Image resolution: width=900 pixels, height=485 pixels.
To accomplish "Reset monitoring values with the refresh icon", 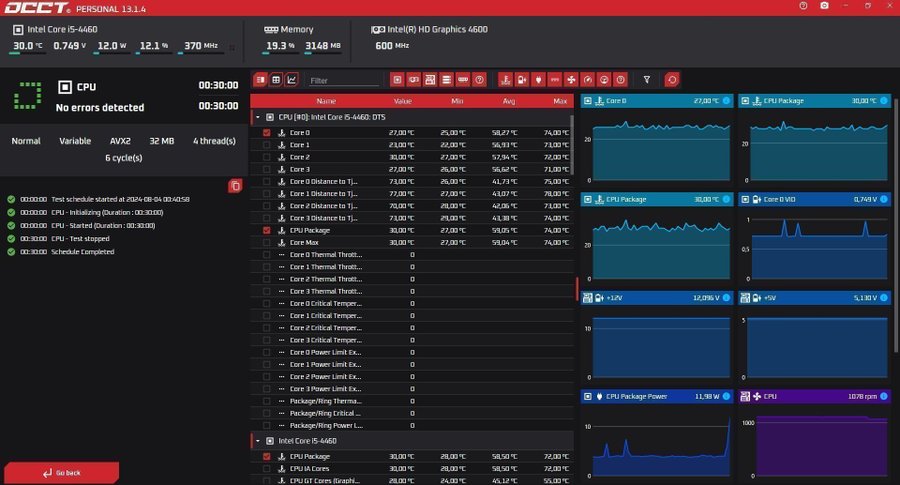I will click(672, 79).
